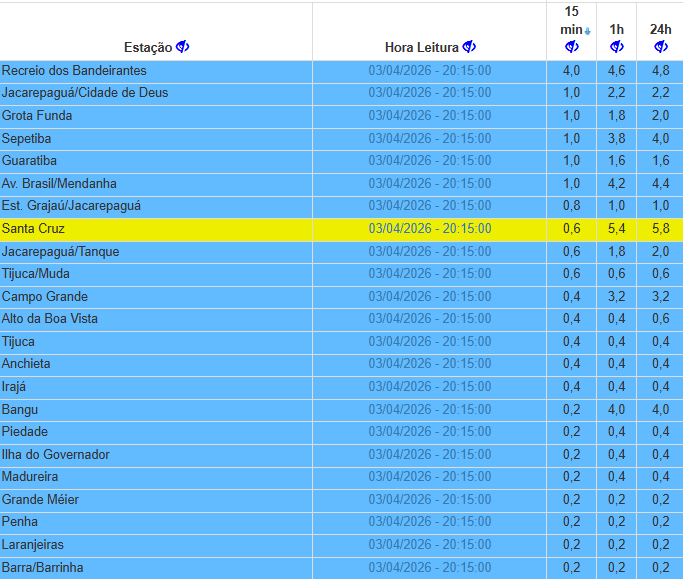
Task: Click the sort arrow beside 15 min
Action: 588,31
